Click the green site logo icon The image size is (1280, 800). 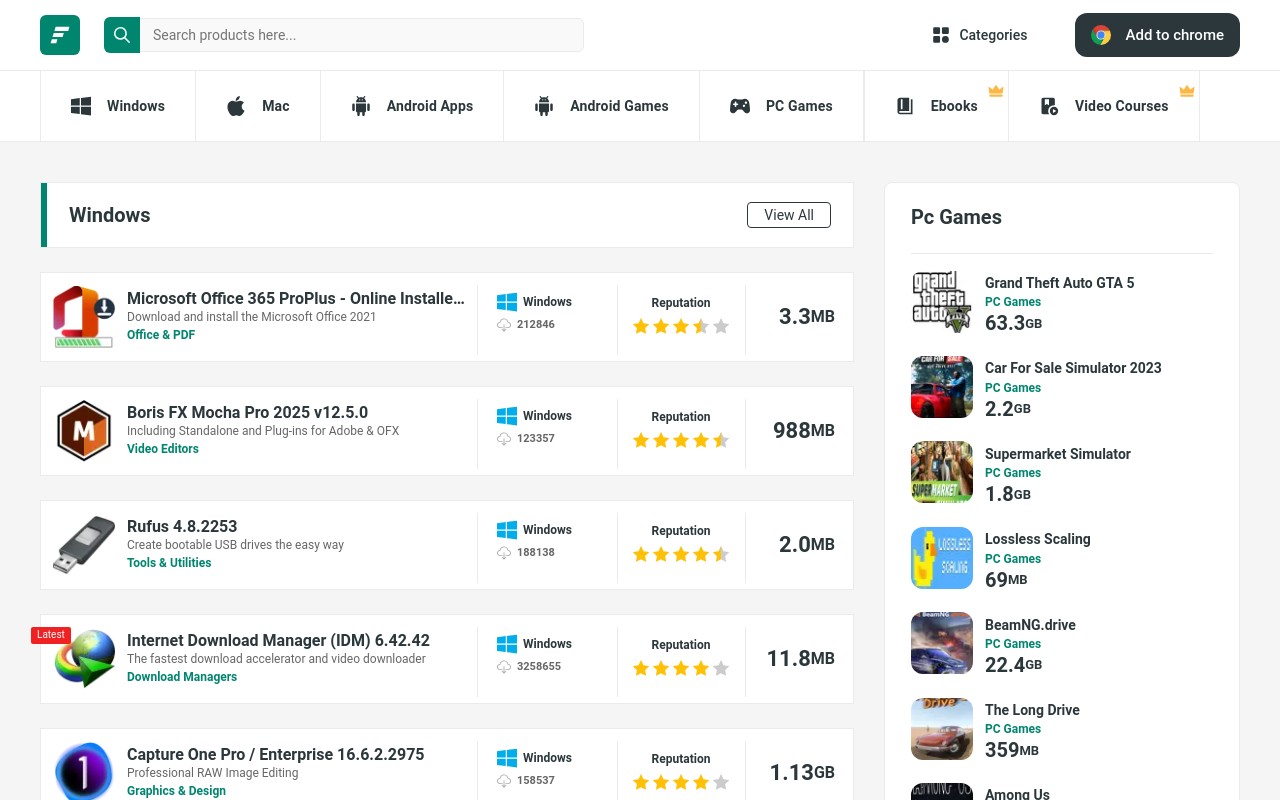click(x=60, y=35)
